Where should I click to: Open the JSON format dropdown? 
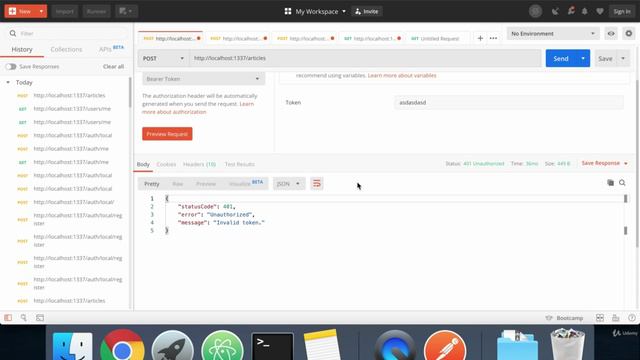coord(289,184)
